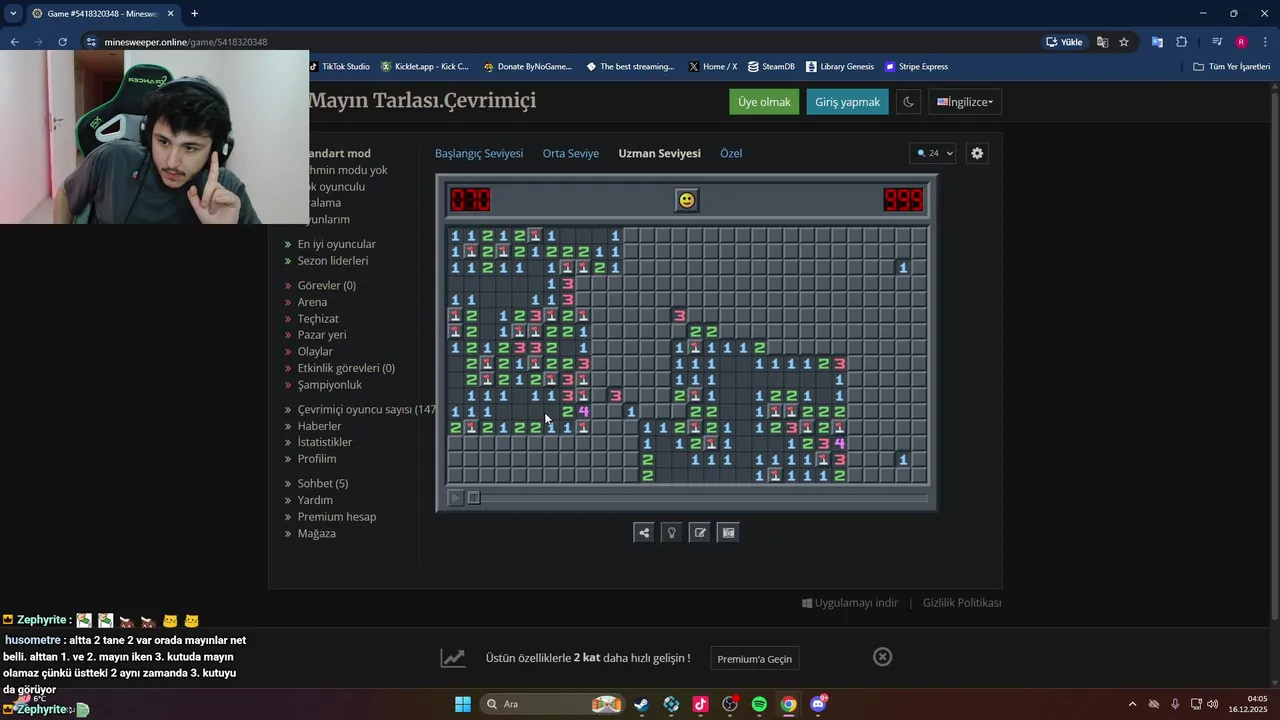The image size is (1280, 720).
Task: Toggle night mode with the moon icon
Action: click(908, 102)
